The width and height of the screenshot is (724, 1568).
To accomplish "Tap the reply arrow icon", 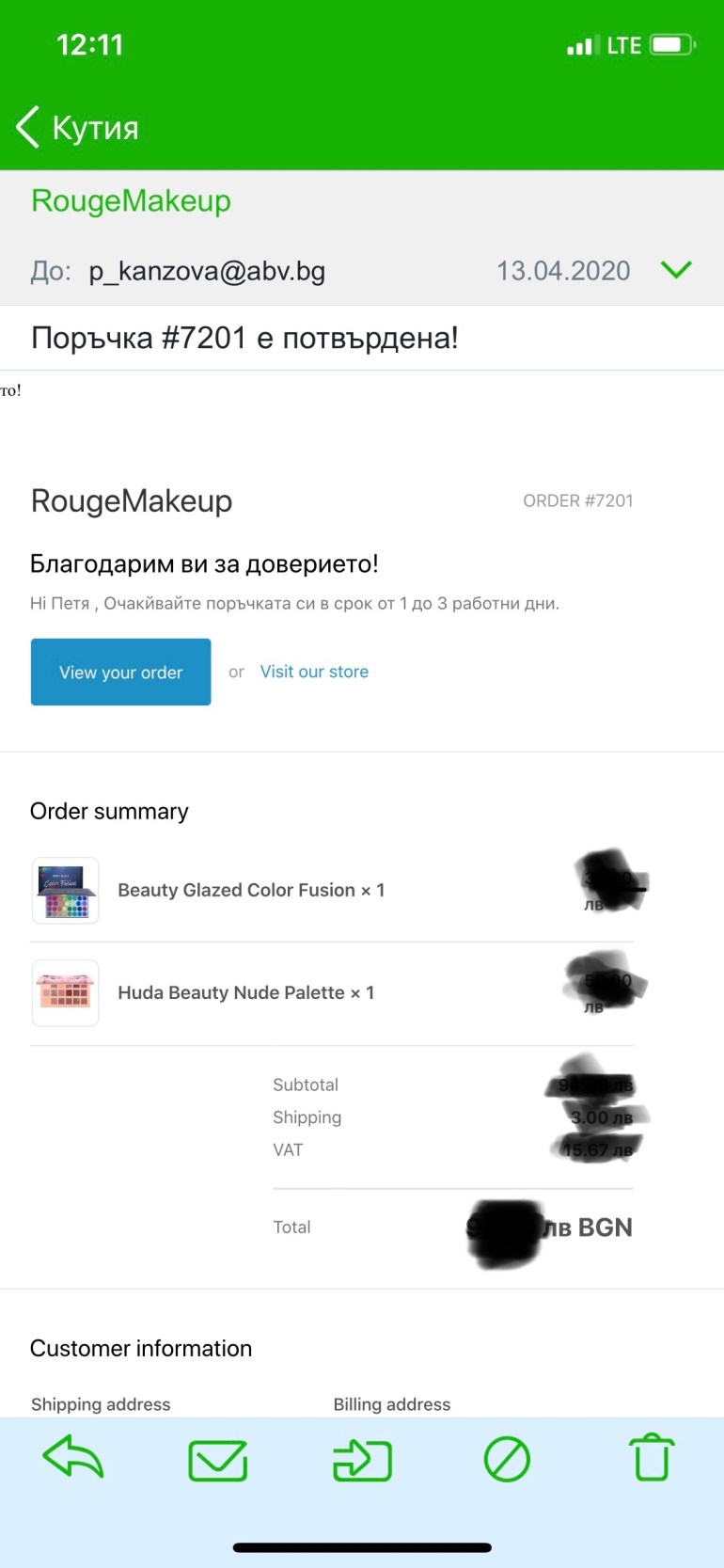I will pyautogui.click(x=73, y=1458).
